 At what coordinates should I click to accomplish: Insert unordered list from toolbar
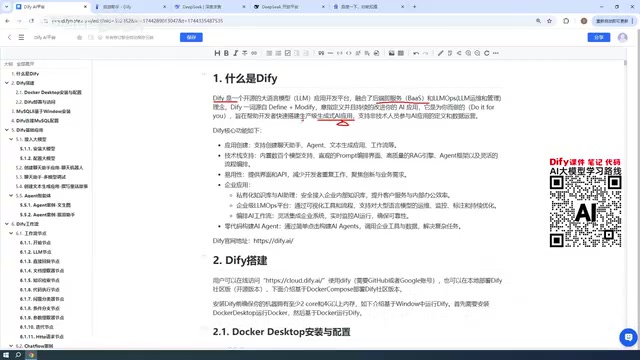pos(269,53)
